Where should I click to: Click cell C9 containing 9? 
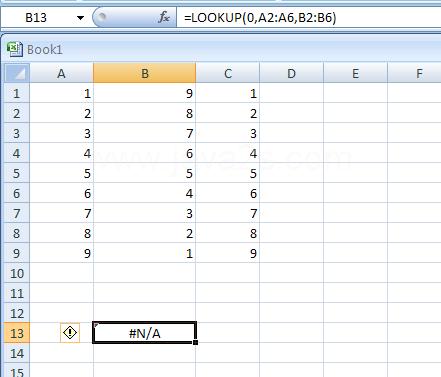coord(228,253)
